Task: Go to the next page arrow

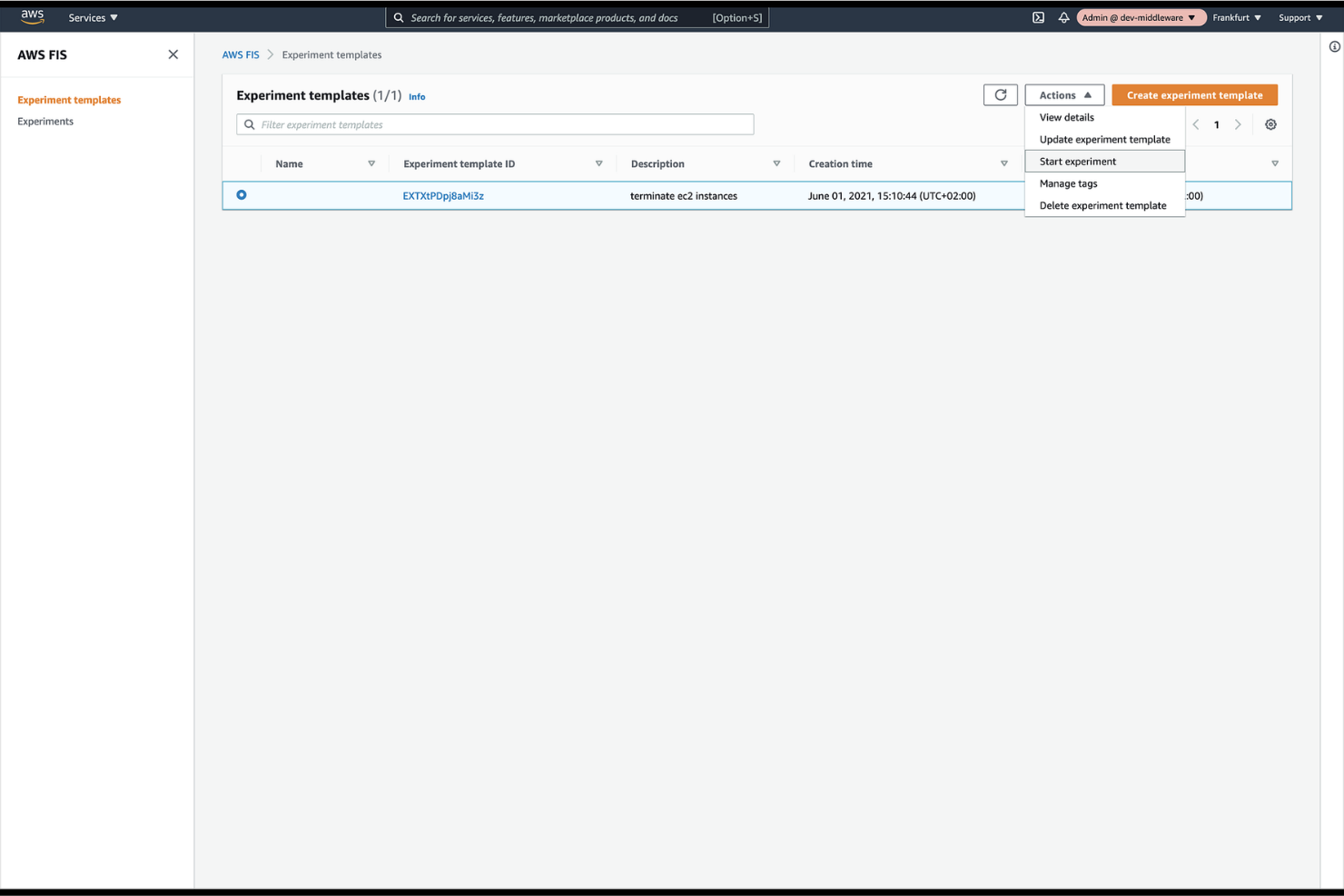Action: click(1238, 124)
